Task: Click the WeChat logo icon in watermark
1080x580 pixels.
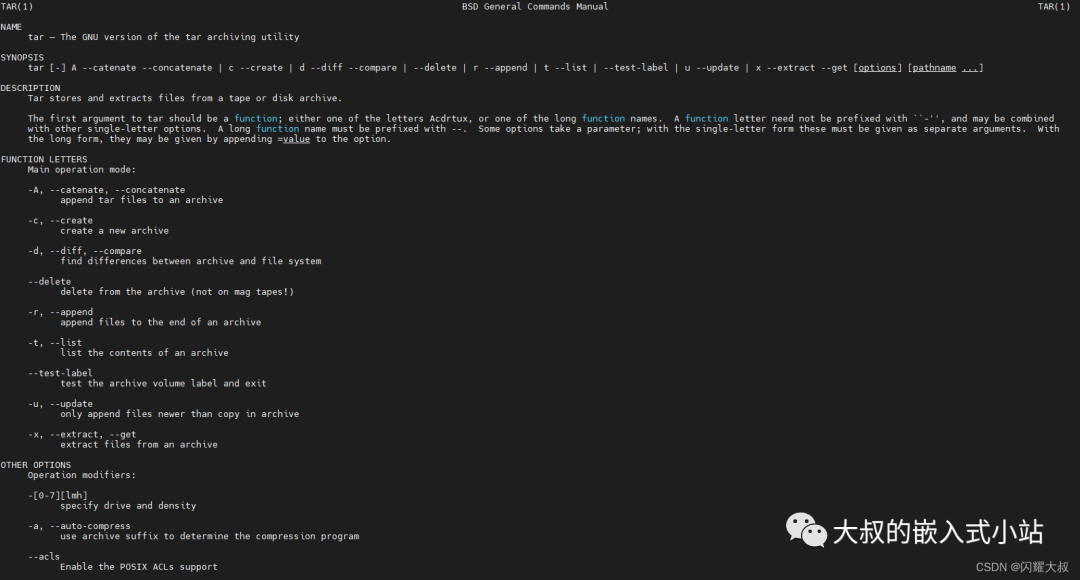Action: [x=806, y=530]
